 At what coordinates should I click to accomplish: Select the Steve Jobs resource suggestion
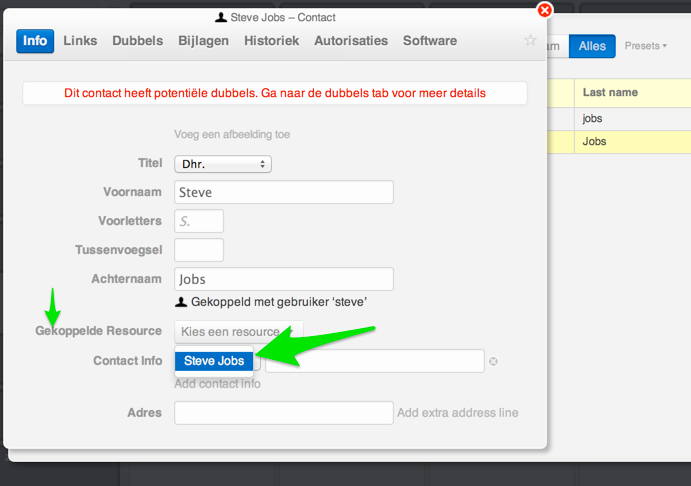(x=214, y=361)
